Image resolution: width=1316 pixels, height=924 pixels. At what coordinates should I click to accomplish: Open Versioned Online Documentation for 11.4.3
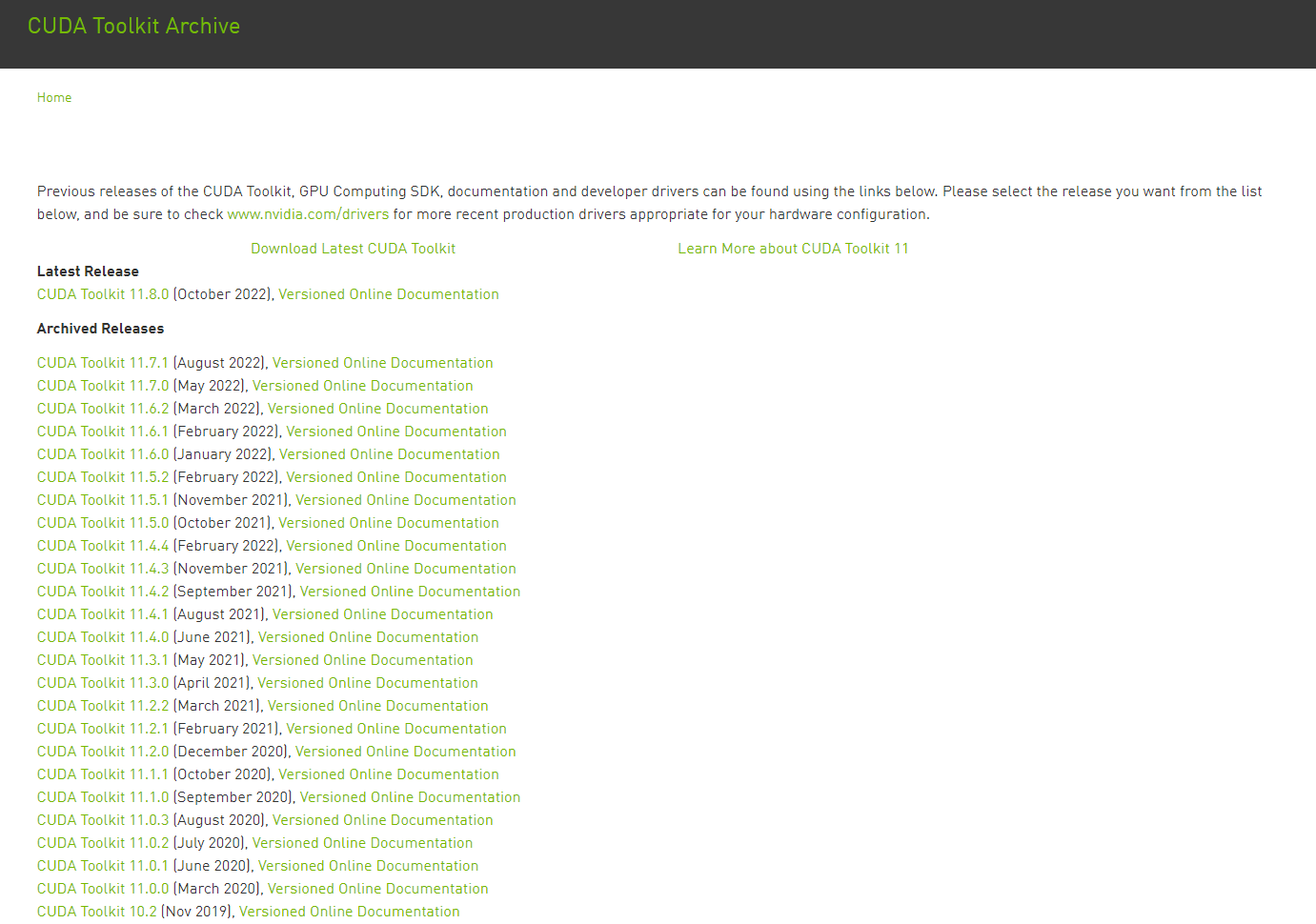click(x=406, y=569)
